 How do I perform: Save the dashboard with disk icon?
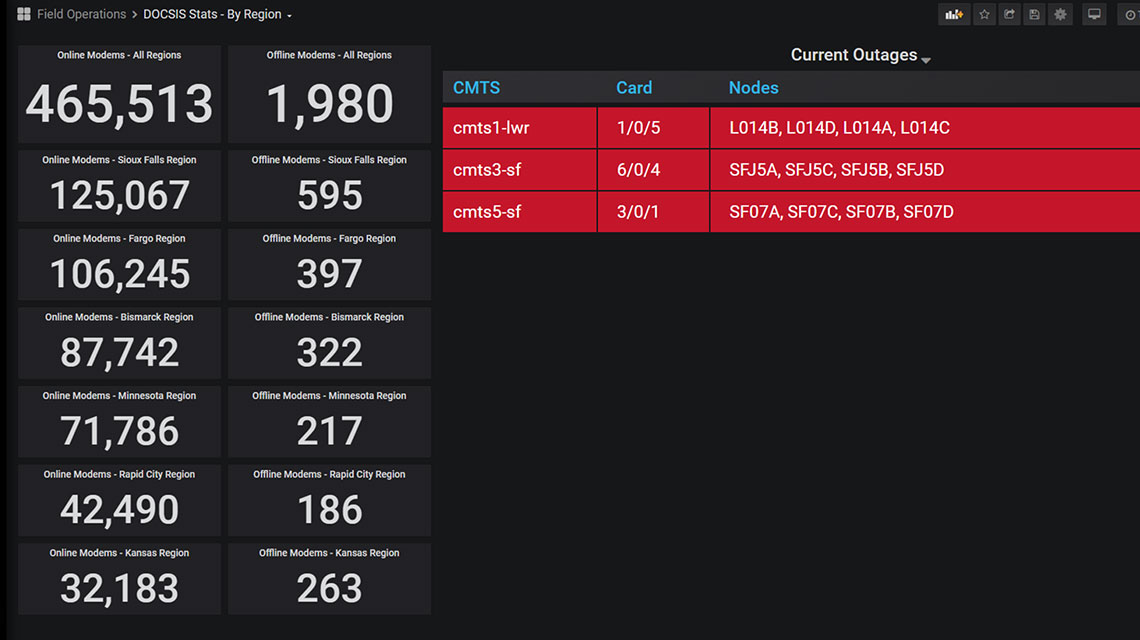(1034, 15)
